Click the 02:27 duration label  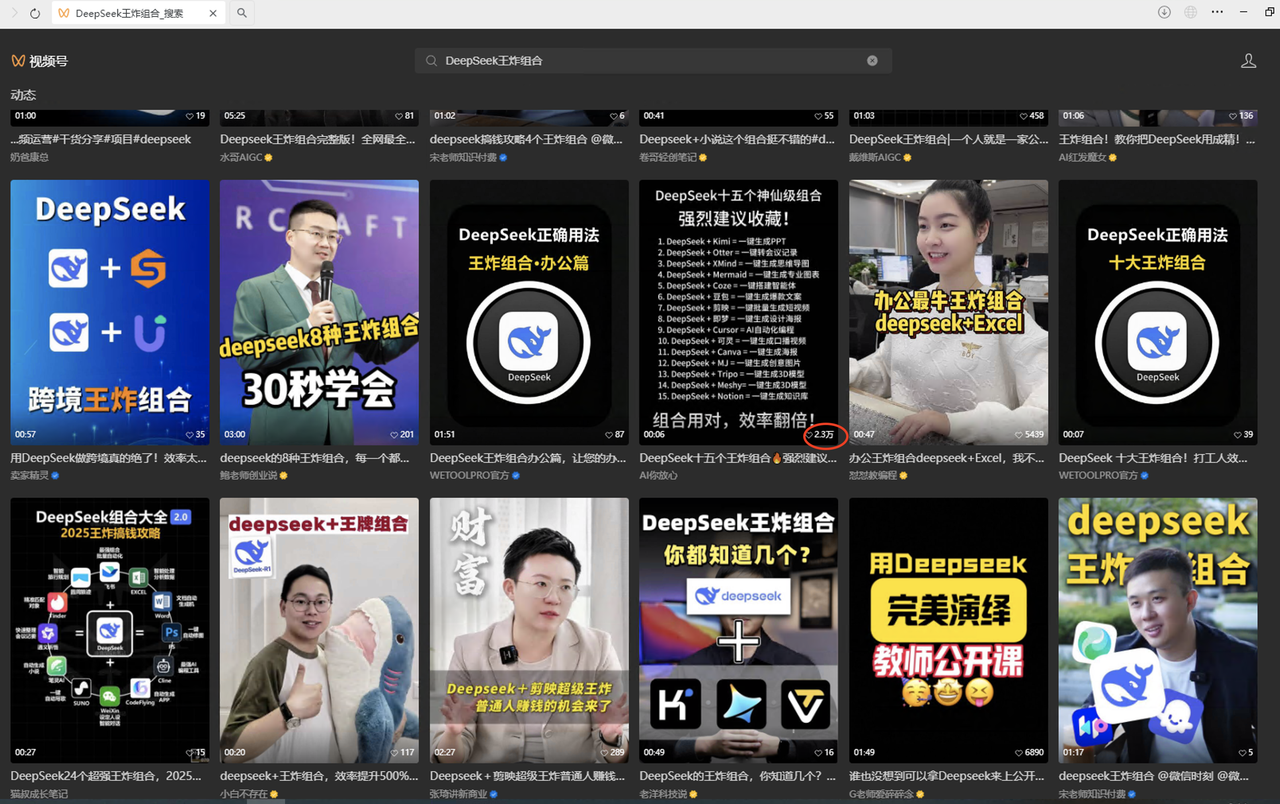tap(445, 753)
